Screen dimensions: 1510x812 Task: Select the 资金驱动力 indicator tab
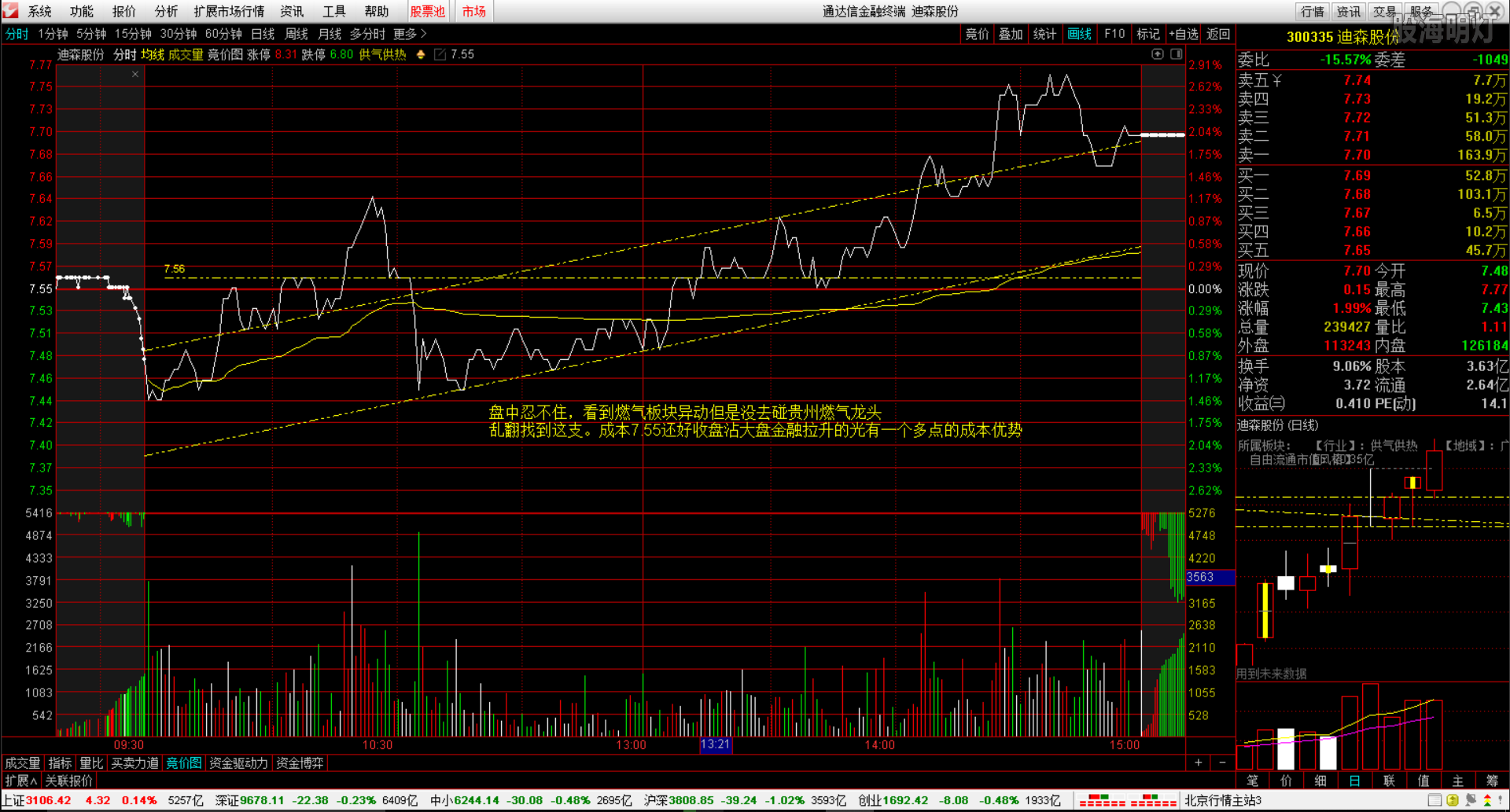tap(238, 763)
